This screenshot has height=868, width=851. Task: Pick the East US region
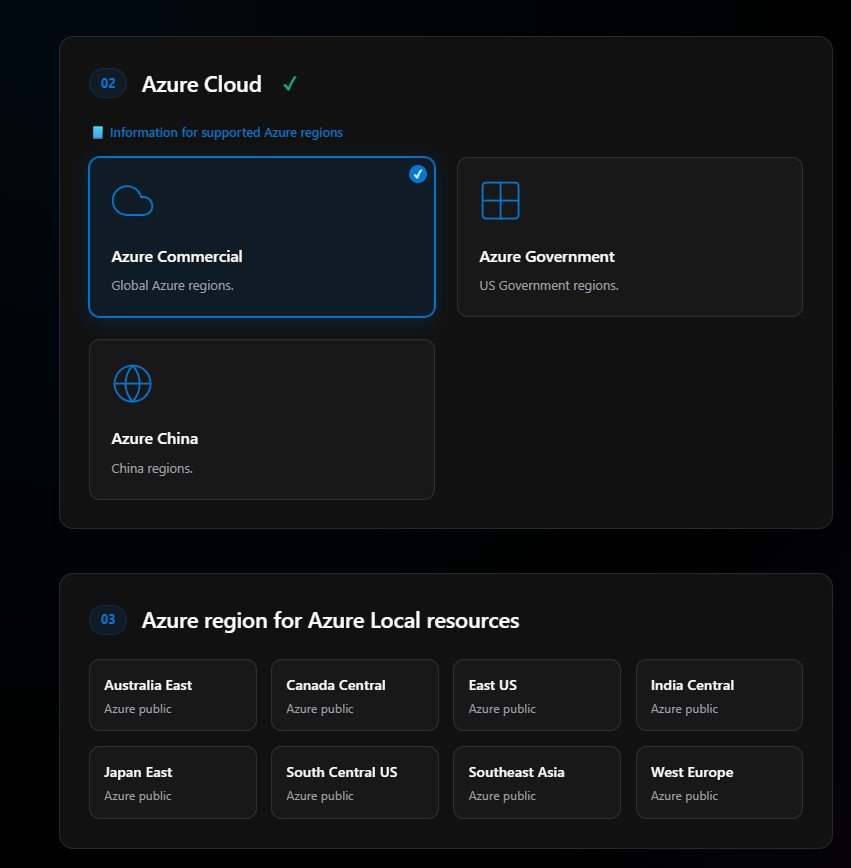[x=536, y=695]
